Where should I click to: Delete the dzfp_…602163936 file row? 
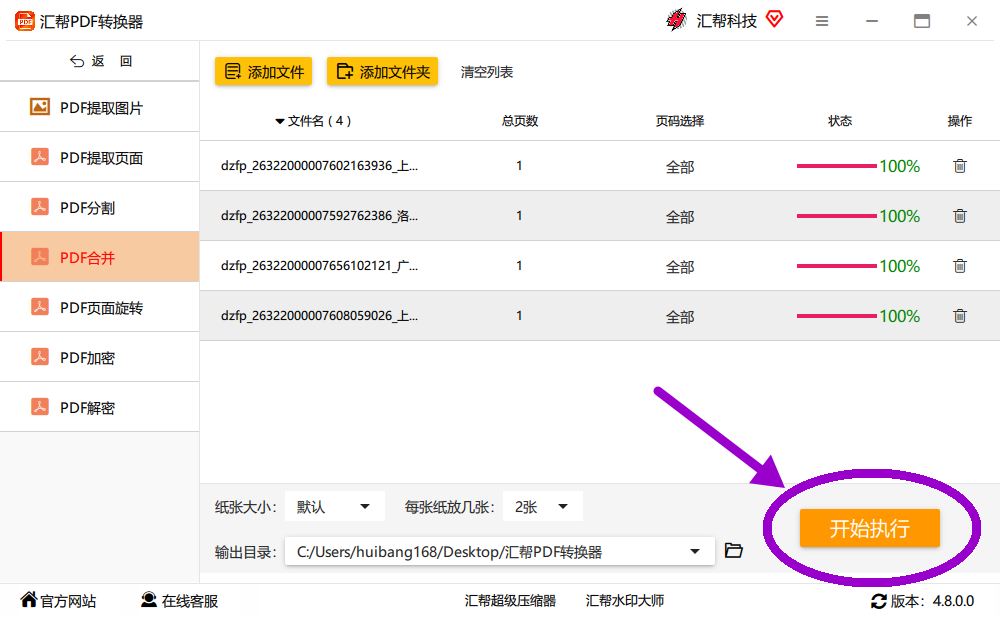[x=959, y=166]
